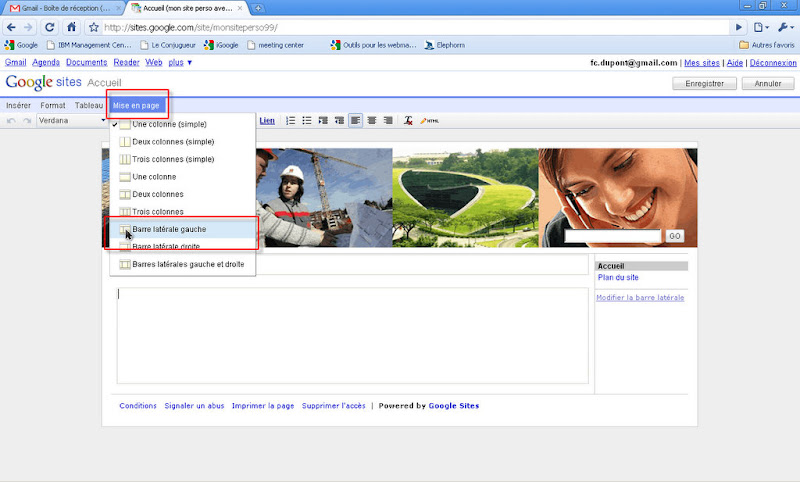Choose the Une colonne layout option

183,177
